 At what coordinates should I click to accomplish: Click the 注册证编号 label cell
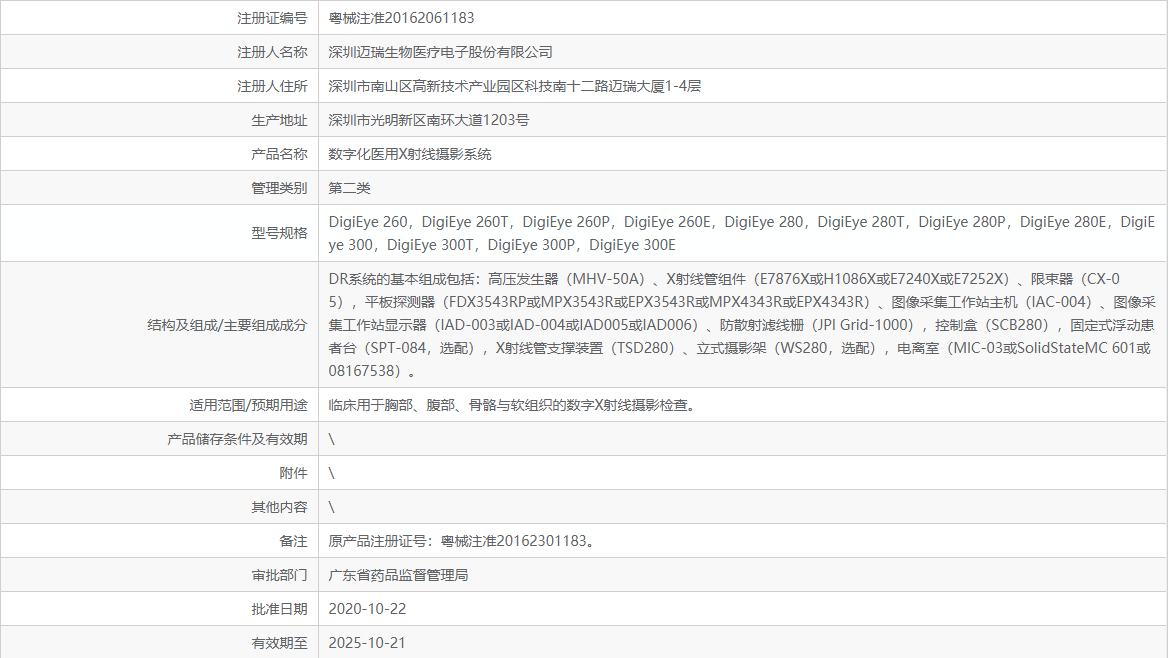click(272, 18)
